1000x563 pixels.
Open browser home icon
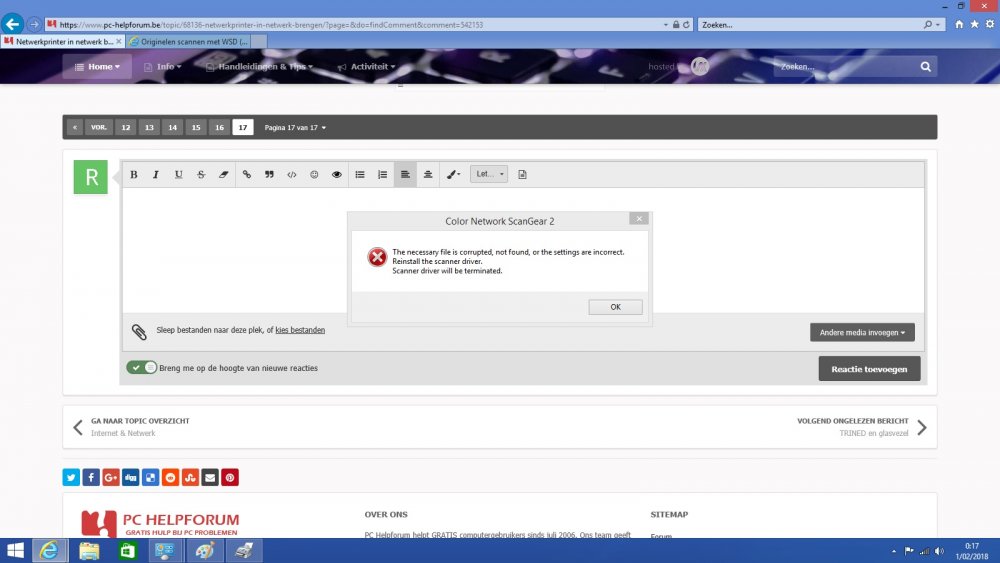click(959, 24)
